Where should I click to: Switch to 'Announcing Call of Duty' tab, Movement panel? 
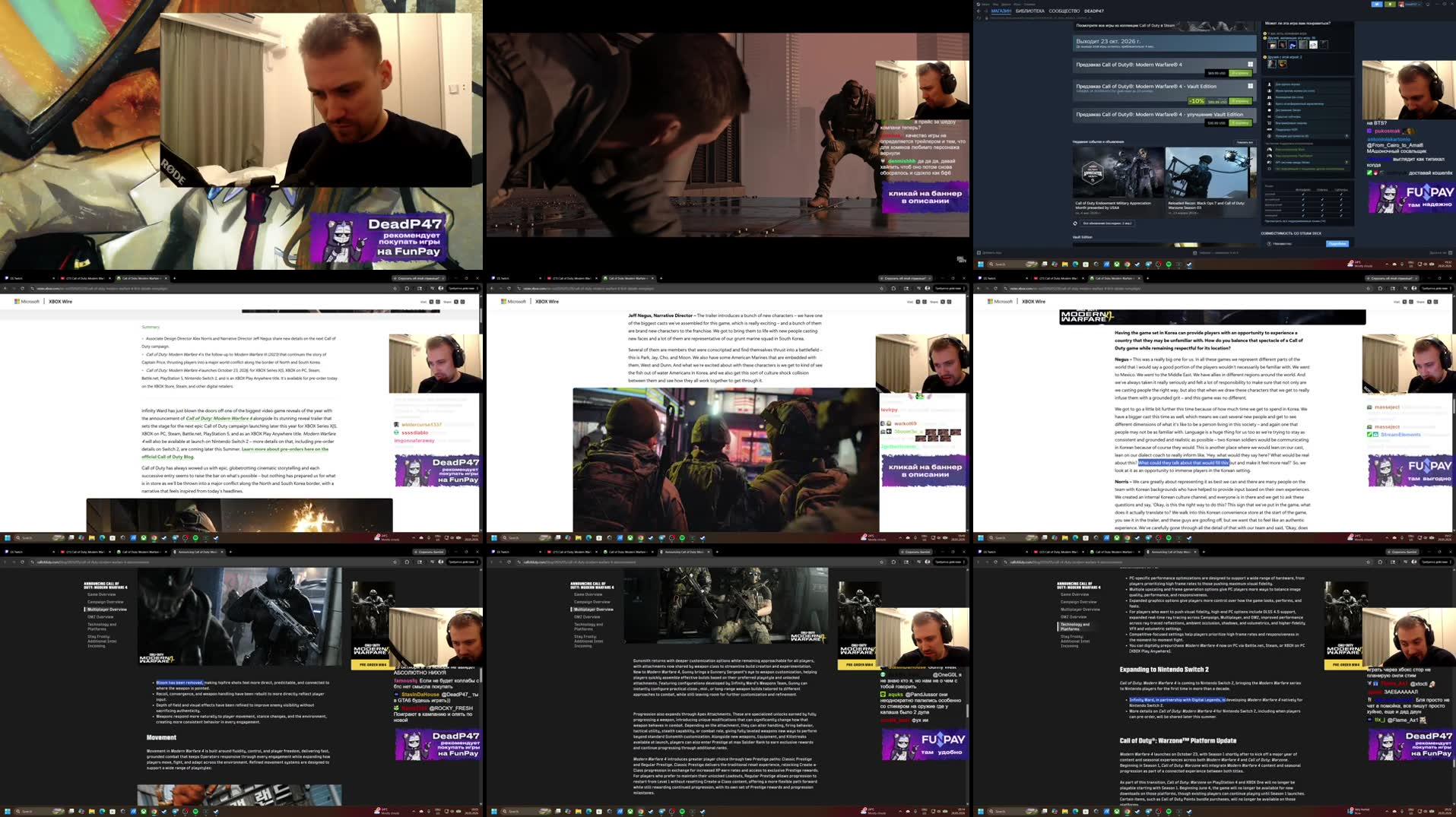199,552
